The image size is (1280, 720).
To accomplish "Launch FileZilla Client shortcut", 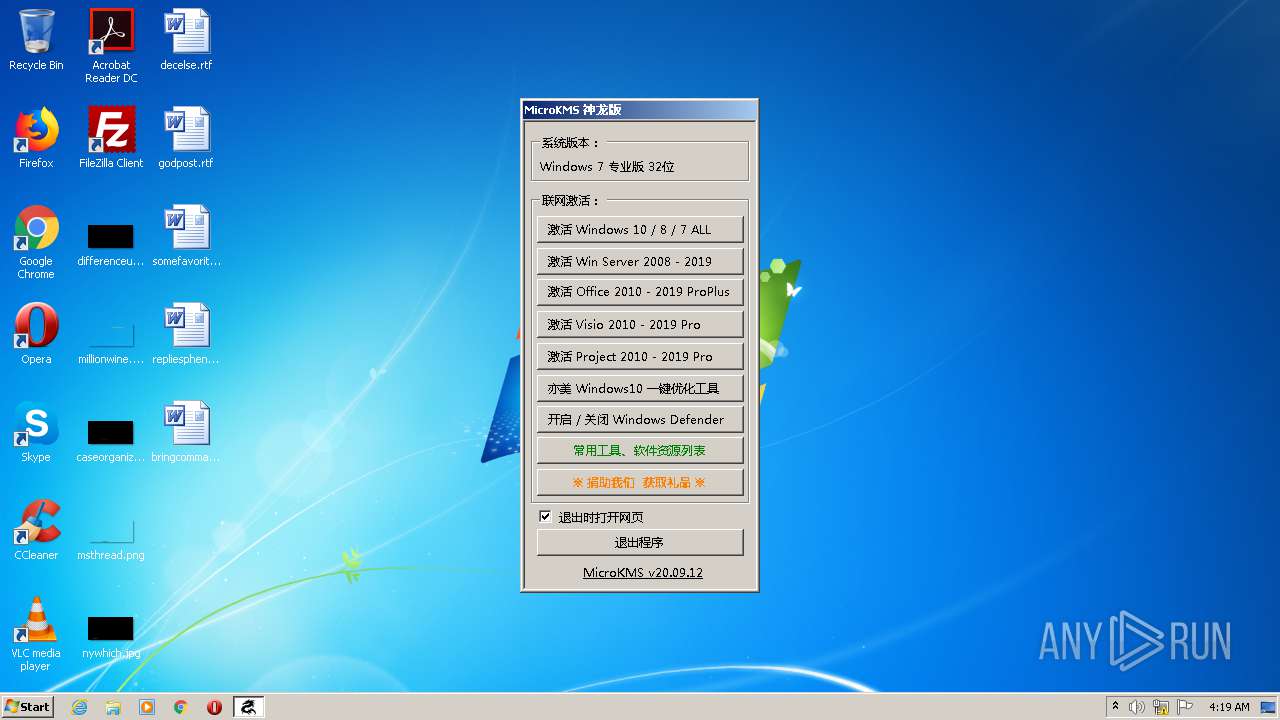I will click(111, 138).
